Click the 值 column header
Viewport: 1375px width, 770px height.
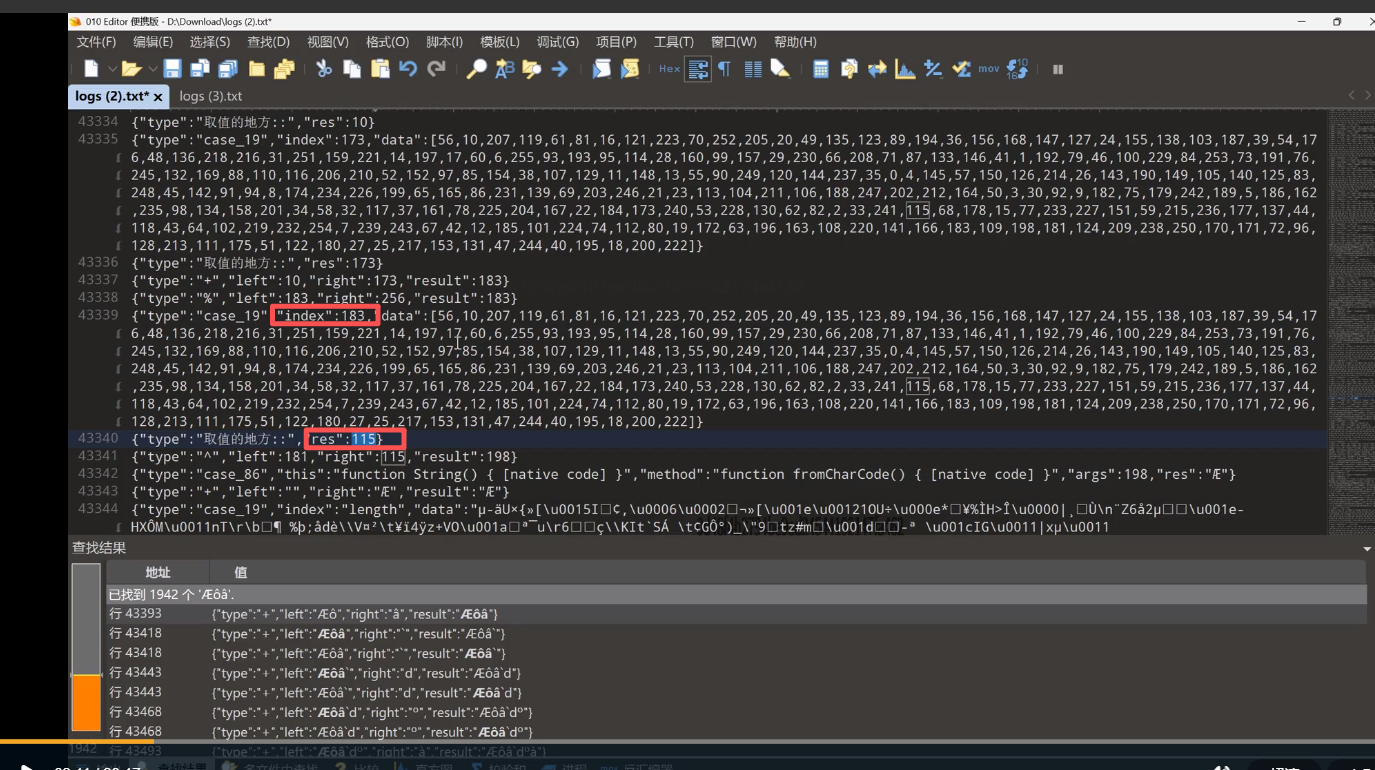pos(241,572)
